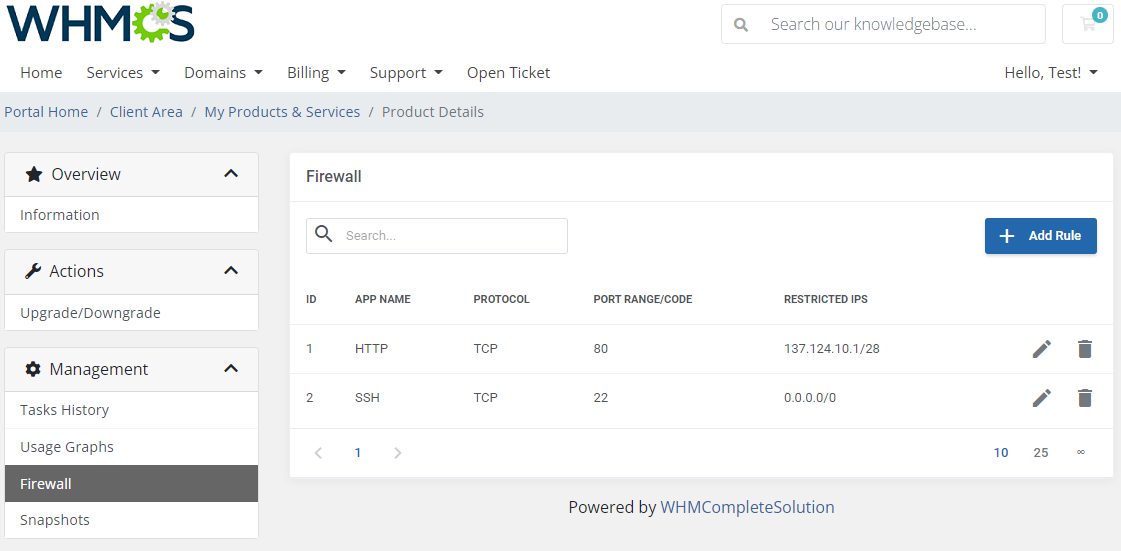Open Snapshots in the sidebar
Screen dimensions: 1121x551
pyautogui.click(x=132, y=520)
